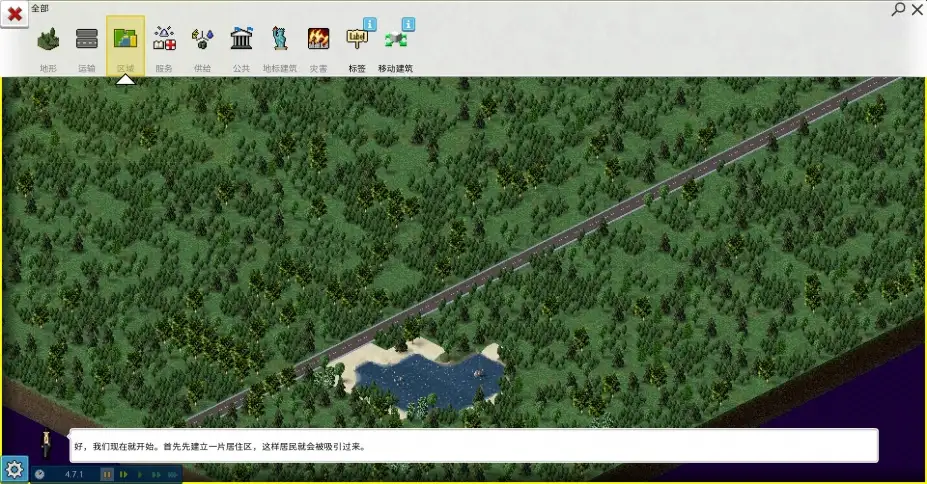Open the 公共 public buildings category
The image size is (927, 484).
241,39
